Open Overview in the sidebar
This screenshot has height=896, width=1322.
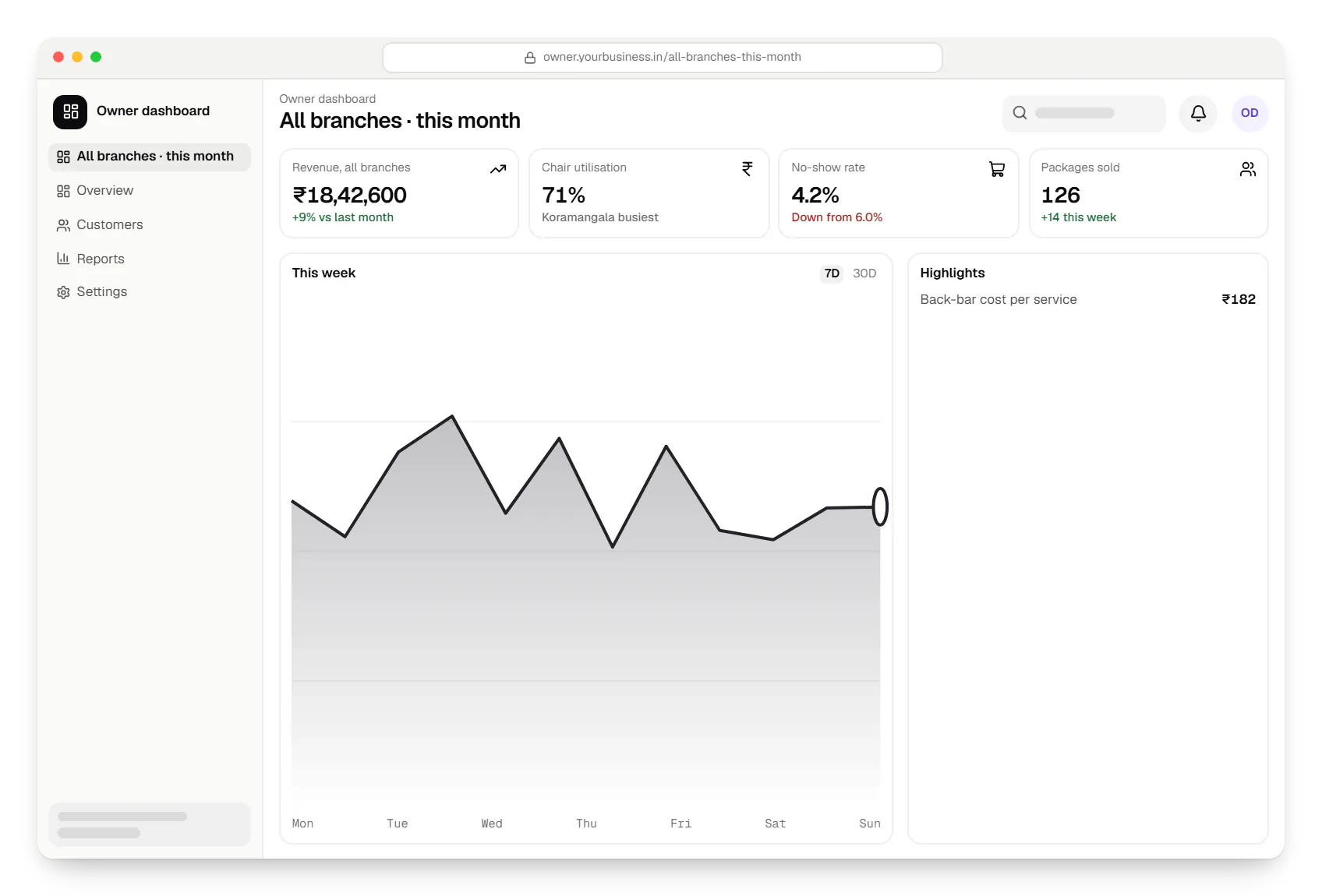pos(150,191)
